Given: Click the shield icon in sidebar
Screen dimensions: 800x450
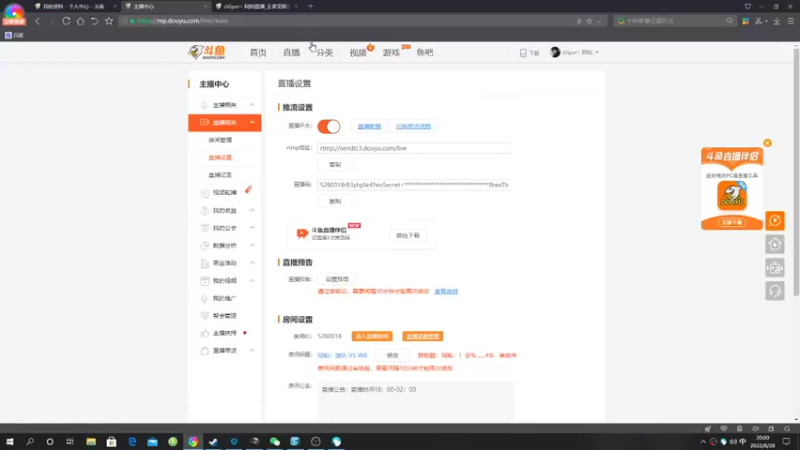Looking at the screenshot, I should coord(205,316).
